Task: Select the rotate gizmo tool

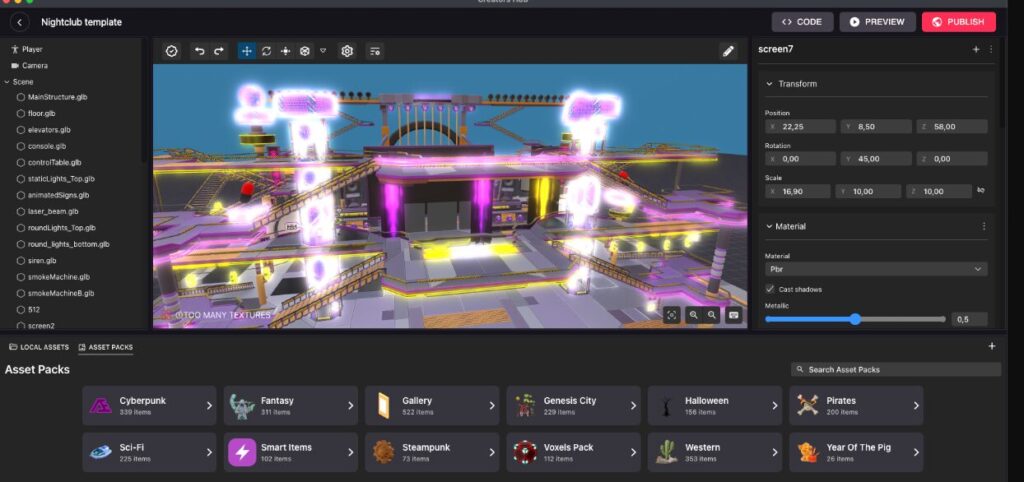Action: click(x=267, y=51)
